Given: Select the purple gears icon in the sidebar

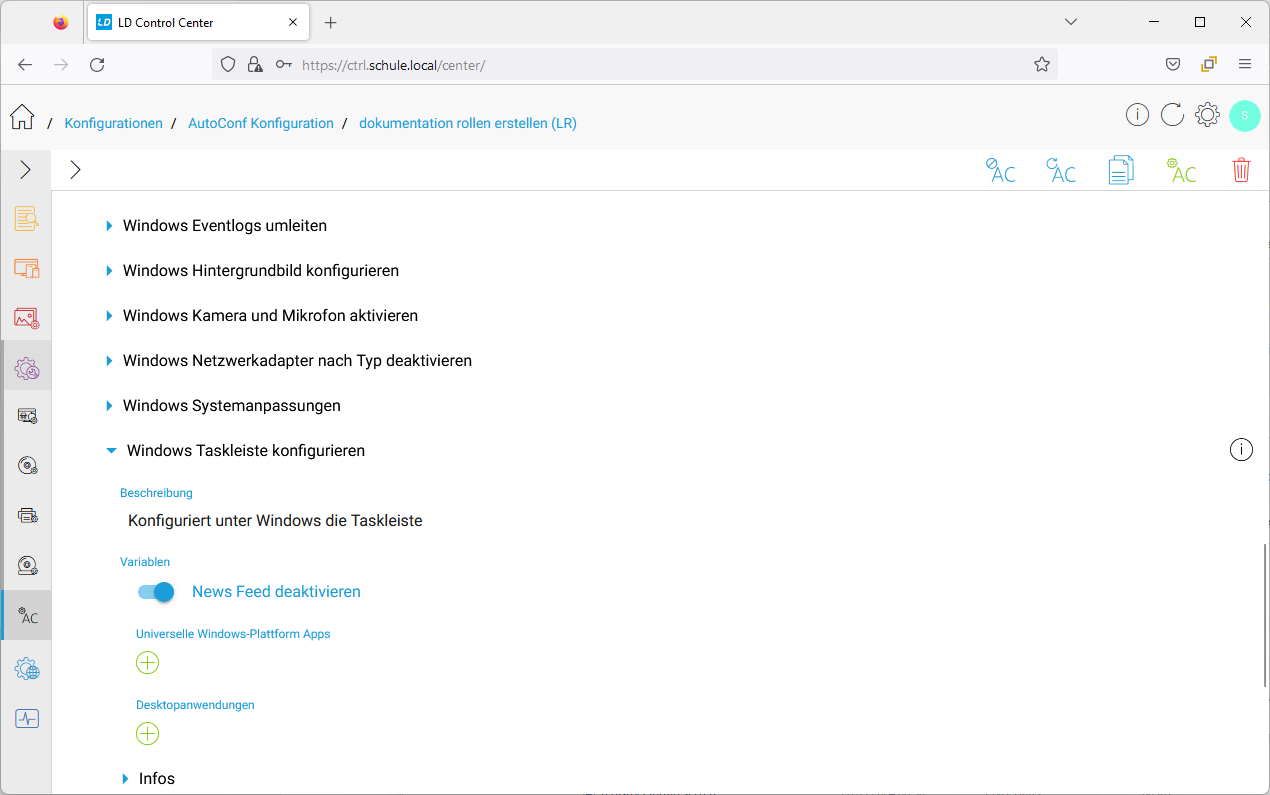Looking at the screenshot, I should [26, 368].
